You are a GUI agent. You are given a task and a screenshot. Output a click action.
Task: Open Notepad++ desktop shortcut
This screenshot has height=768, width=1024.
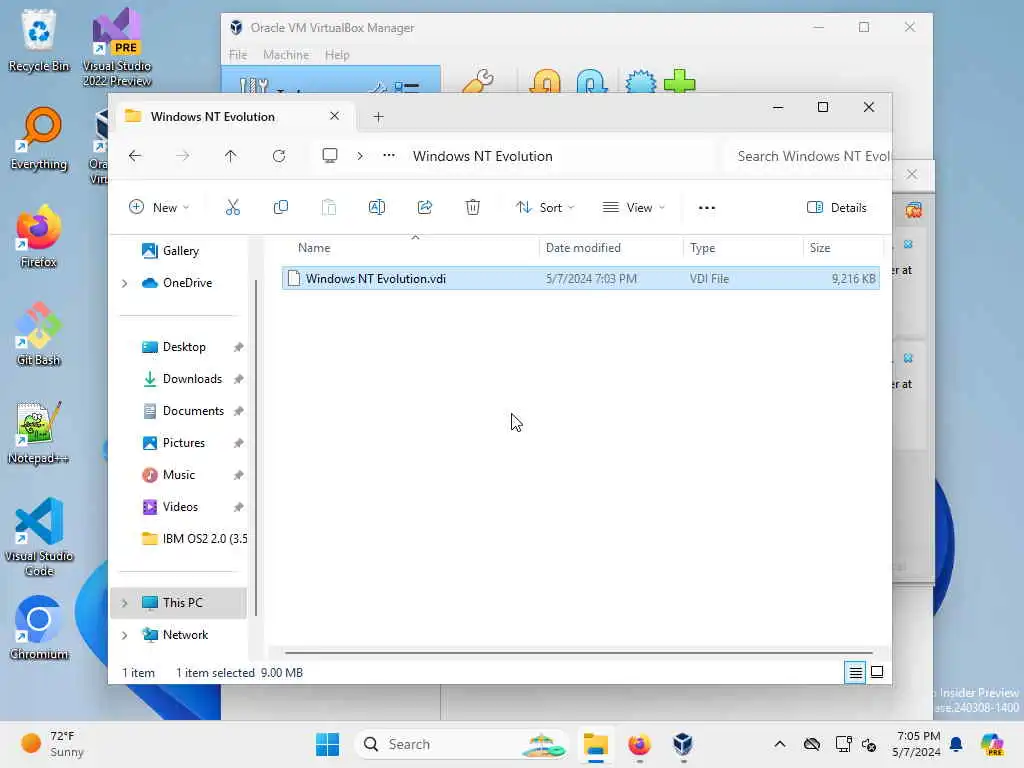[x=39, y=433]
